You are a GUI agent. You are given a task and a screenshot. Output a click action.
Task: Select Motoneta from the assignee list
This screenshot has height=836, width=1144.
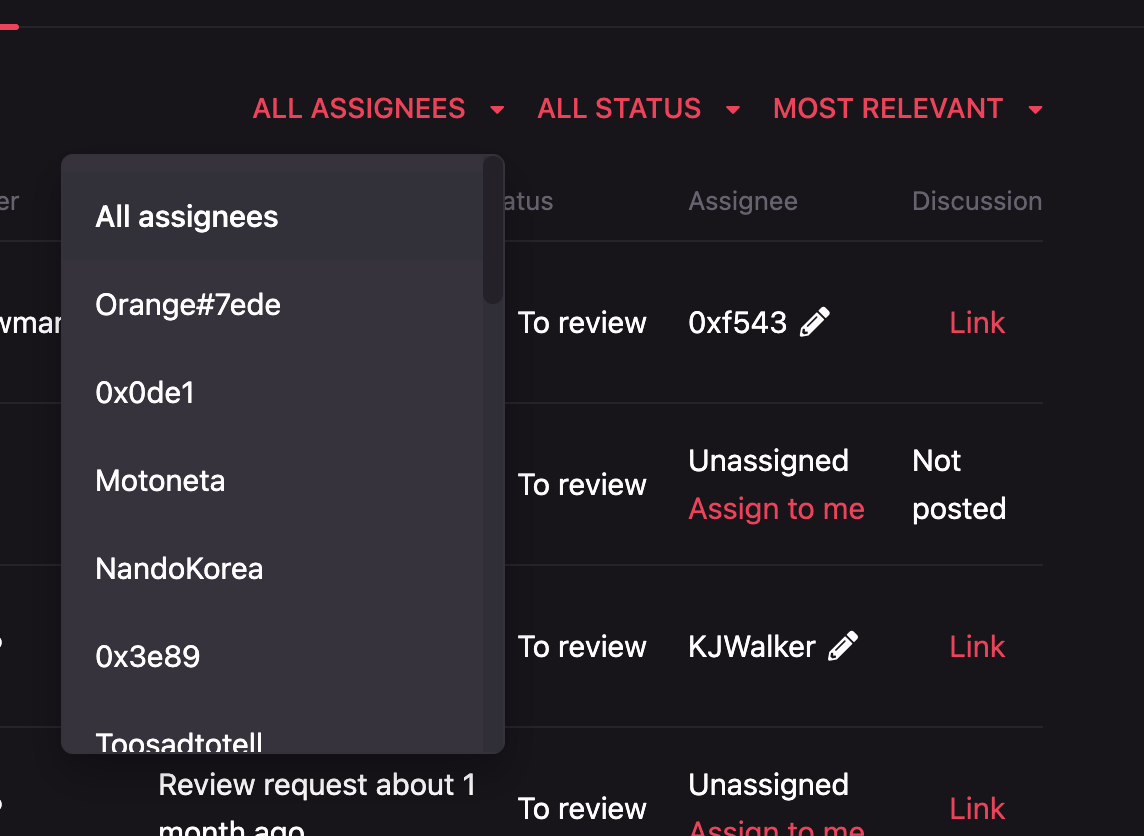click(160, 481)
